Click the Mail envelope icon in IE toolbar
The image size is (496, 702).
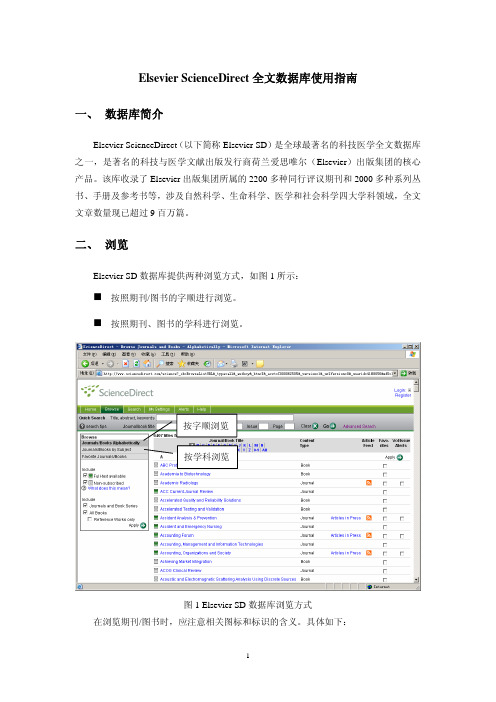click(221, 364)
